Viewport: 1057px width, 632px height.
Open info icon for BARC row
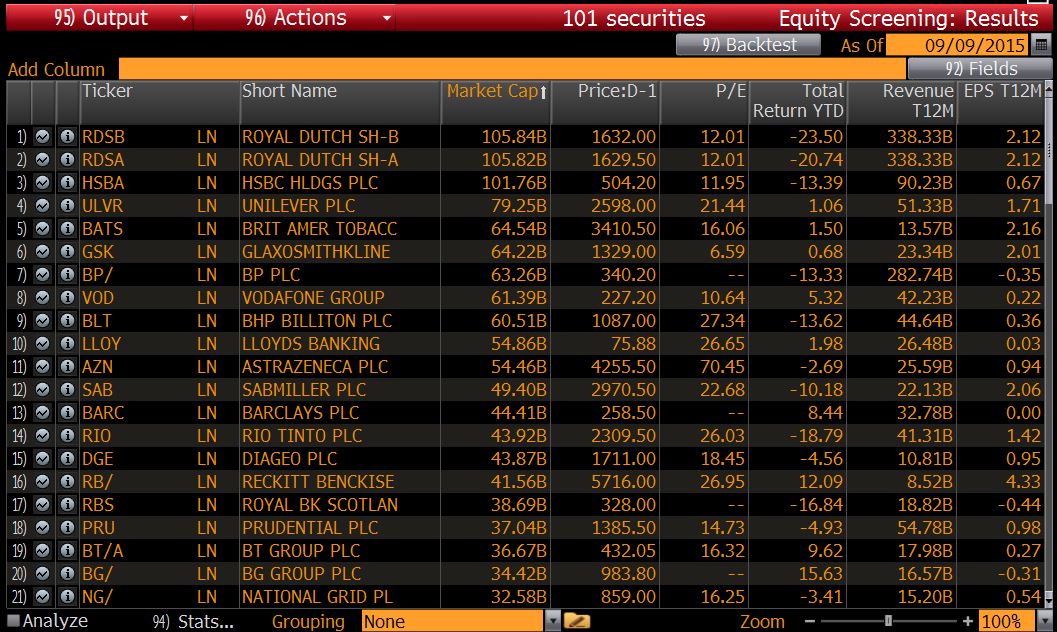[x=67, y=413]
